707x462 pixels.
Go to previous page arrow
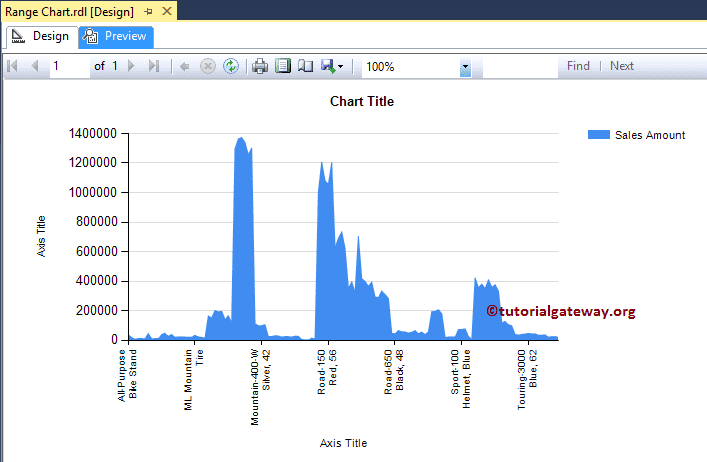35,66
